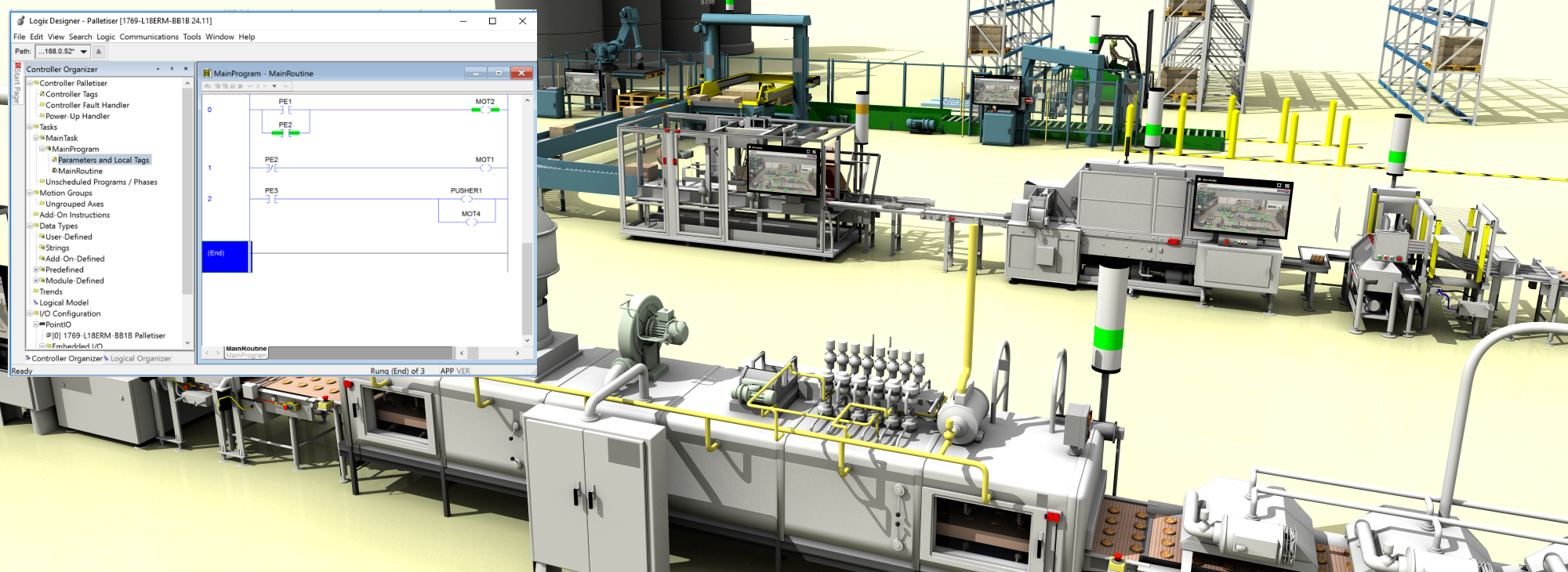Click the PointIO bus icon
Viewport: 1568px width, 572px height.
pyautogui.click(x=42, y=324)
